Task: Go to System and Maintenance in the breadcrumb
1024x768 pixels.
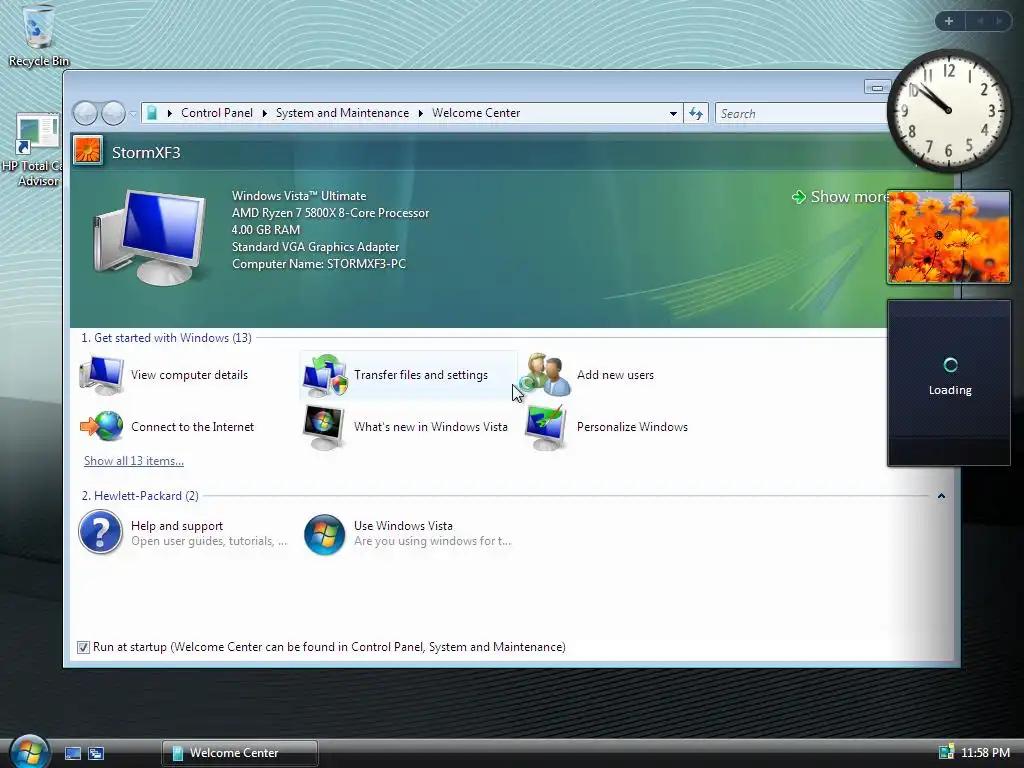Action: [x=342, y=113]
